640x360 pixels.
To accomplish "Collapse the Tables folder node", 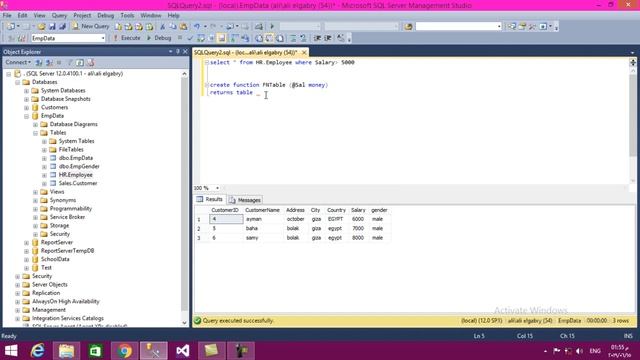I will (x=36, y=133).
